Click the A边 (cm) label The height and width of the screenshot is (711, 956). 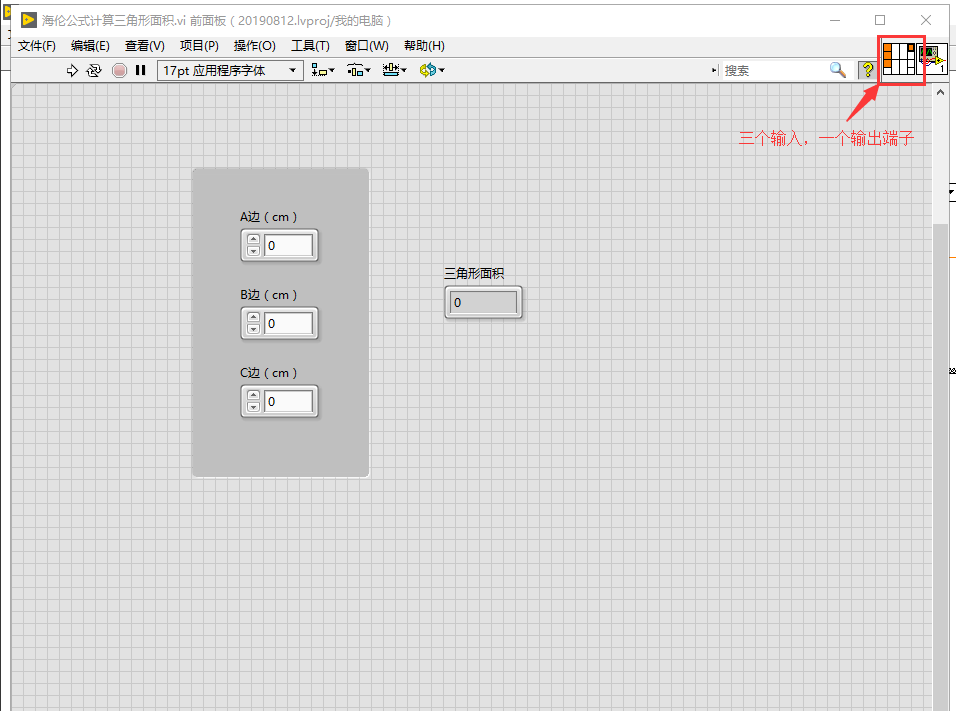pos(268,217)
